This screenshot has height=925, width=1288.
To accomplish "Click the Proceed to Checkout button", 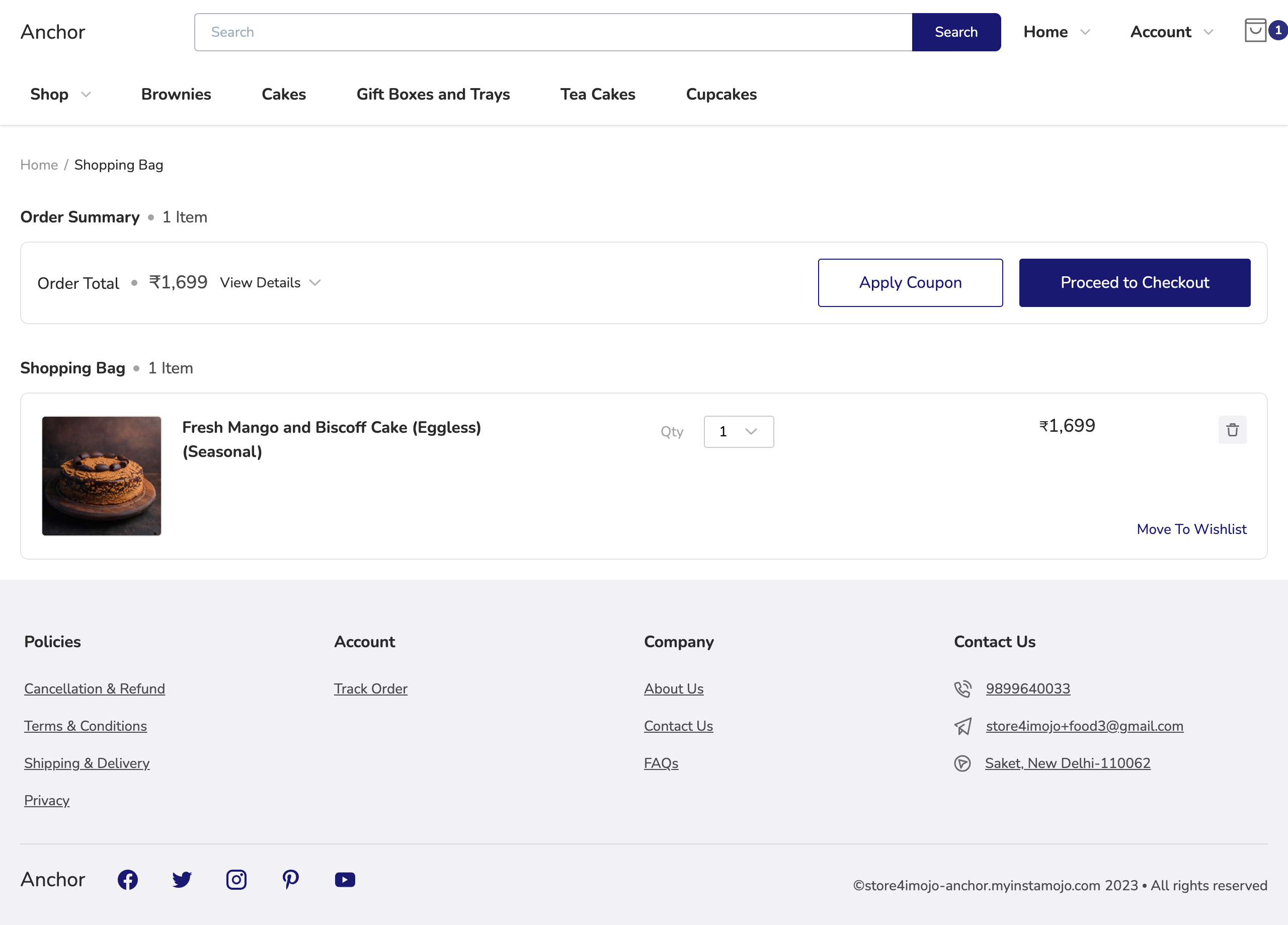I will [1134, 282].
